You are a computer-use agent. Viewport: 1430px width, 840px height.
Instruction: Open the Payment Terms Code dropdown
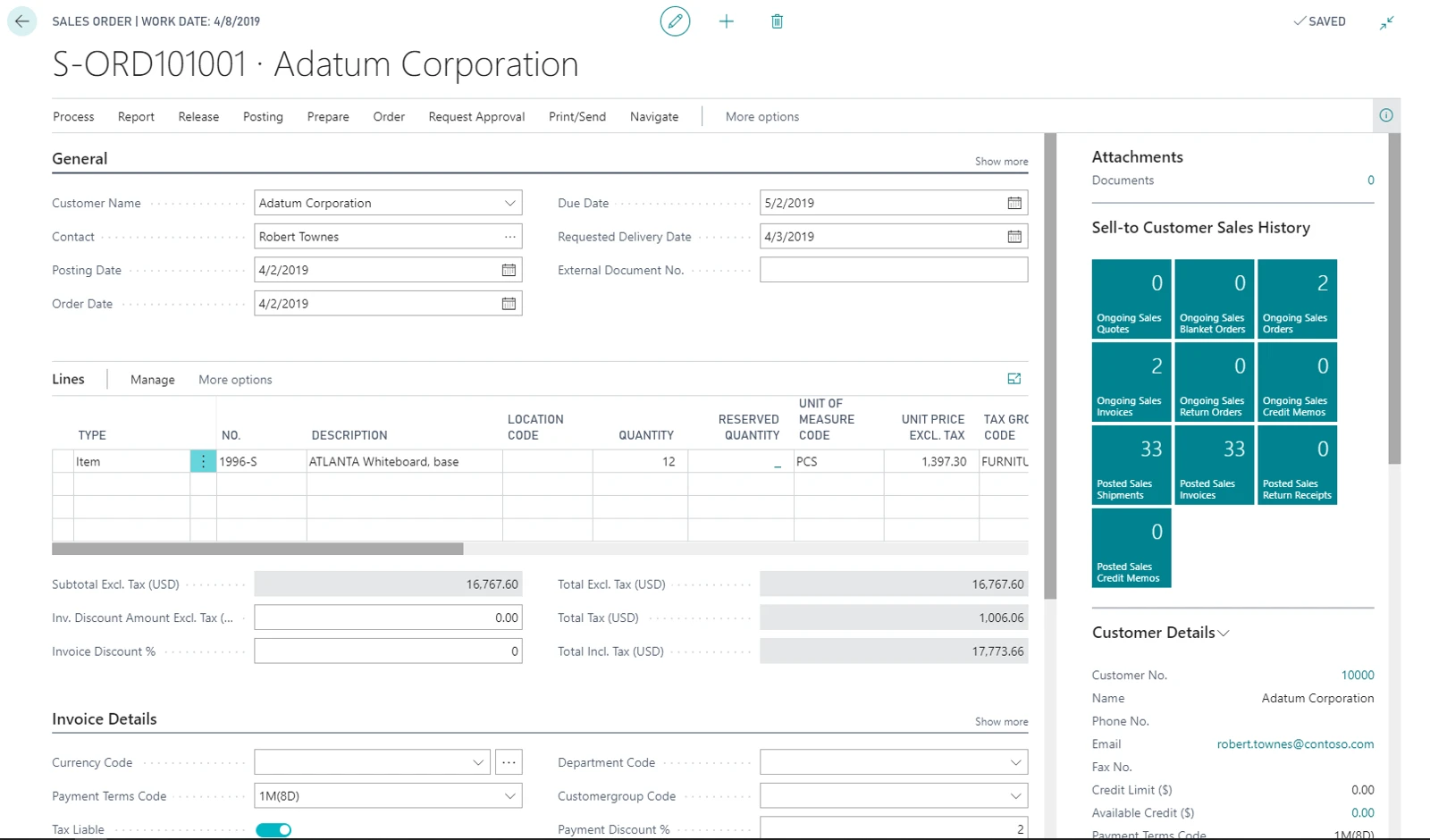click(510, 796)
